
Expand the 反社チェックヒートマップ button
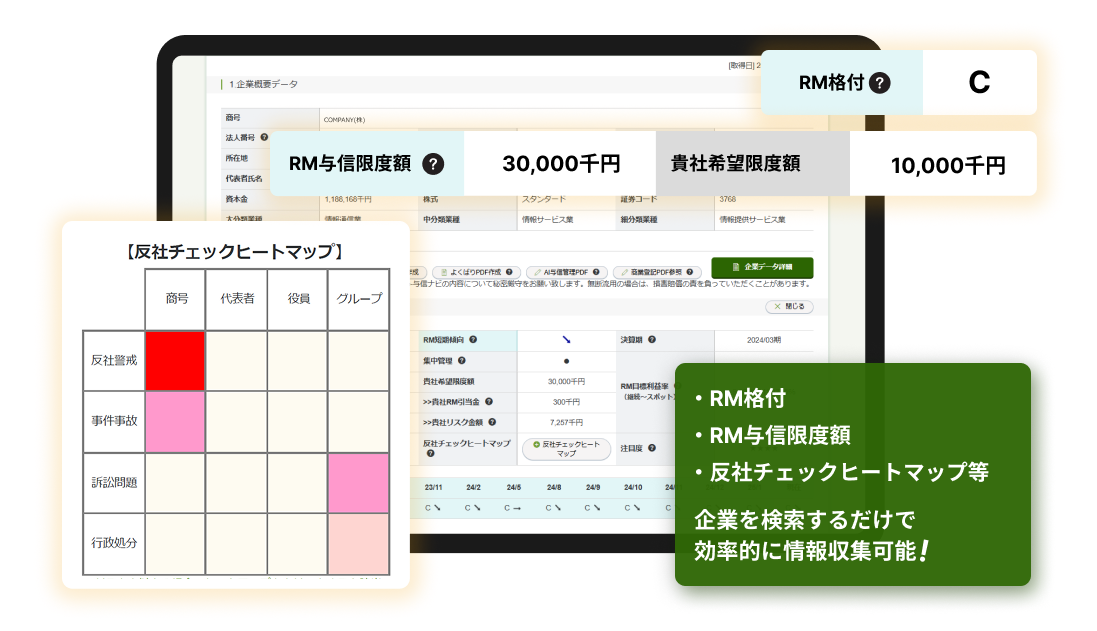[566, 449]
